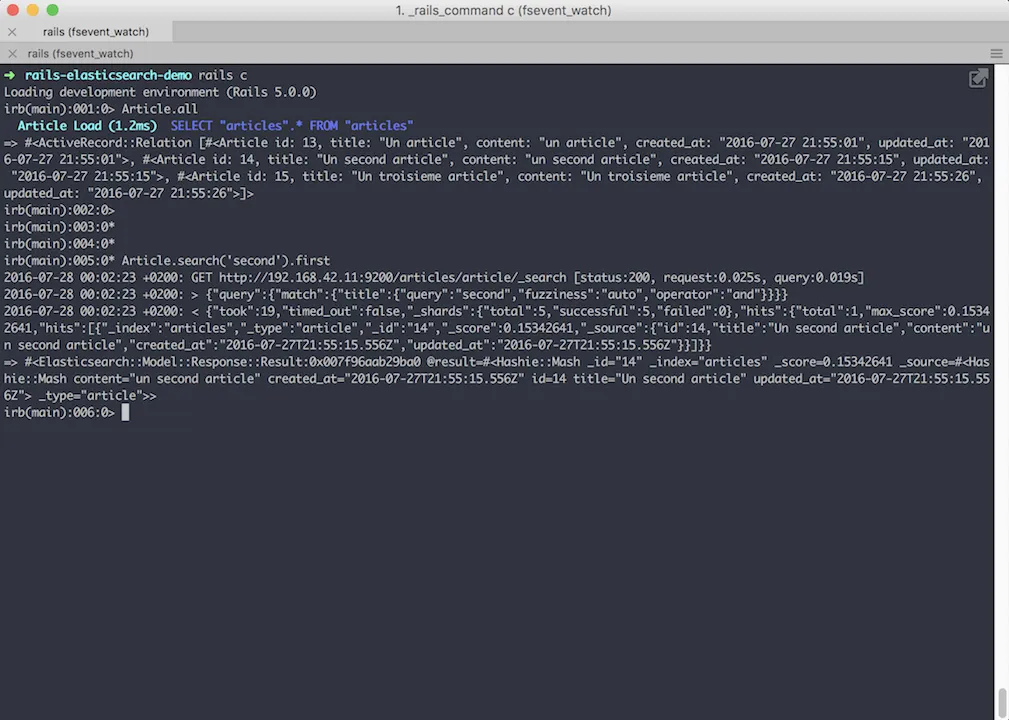Click the blue SELECT "articles".* SQL statement
The height and width of the screenshot is (720, 1009).
292,125
